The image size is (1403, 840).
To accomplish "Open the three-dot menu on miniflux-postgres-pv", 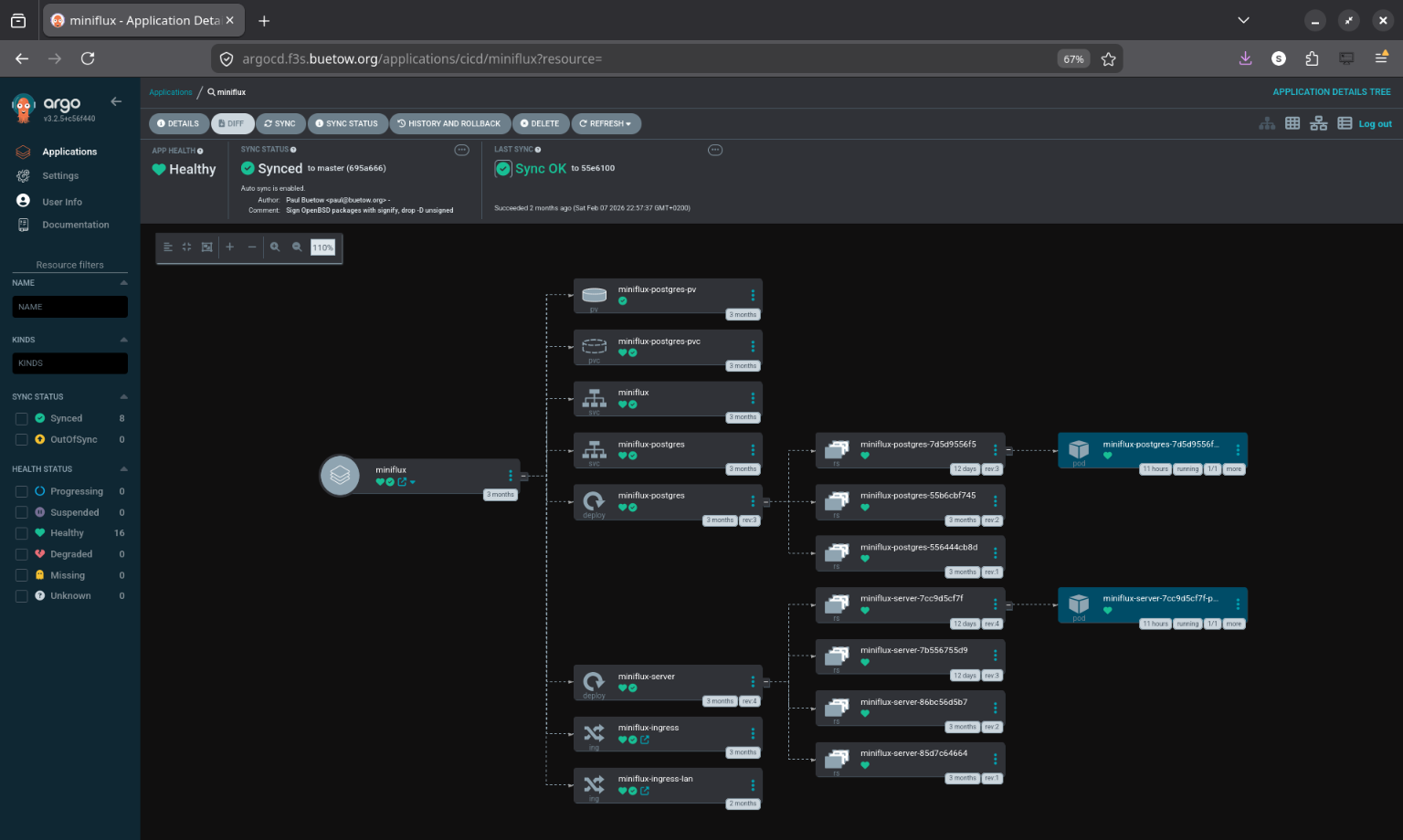I will (x=754, y=294).
